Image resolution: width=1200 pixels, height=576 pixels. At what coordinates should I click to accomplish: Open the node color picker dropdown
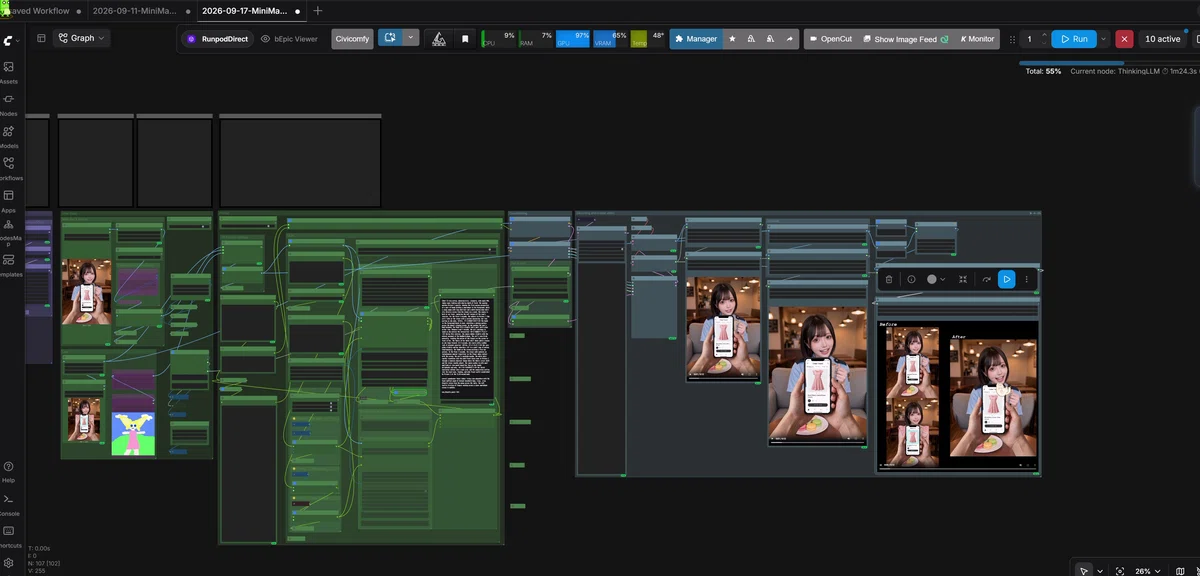click(x=936, y=279)
